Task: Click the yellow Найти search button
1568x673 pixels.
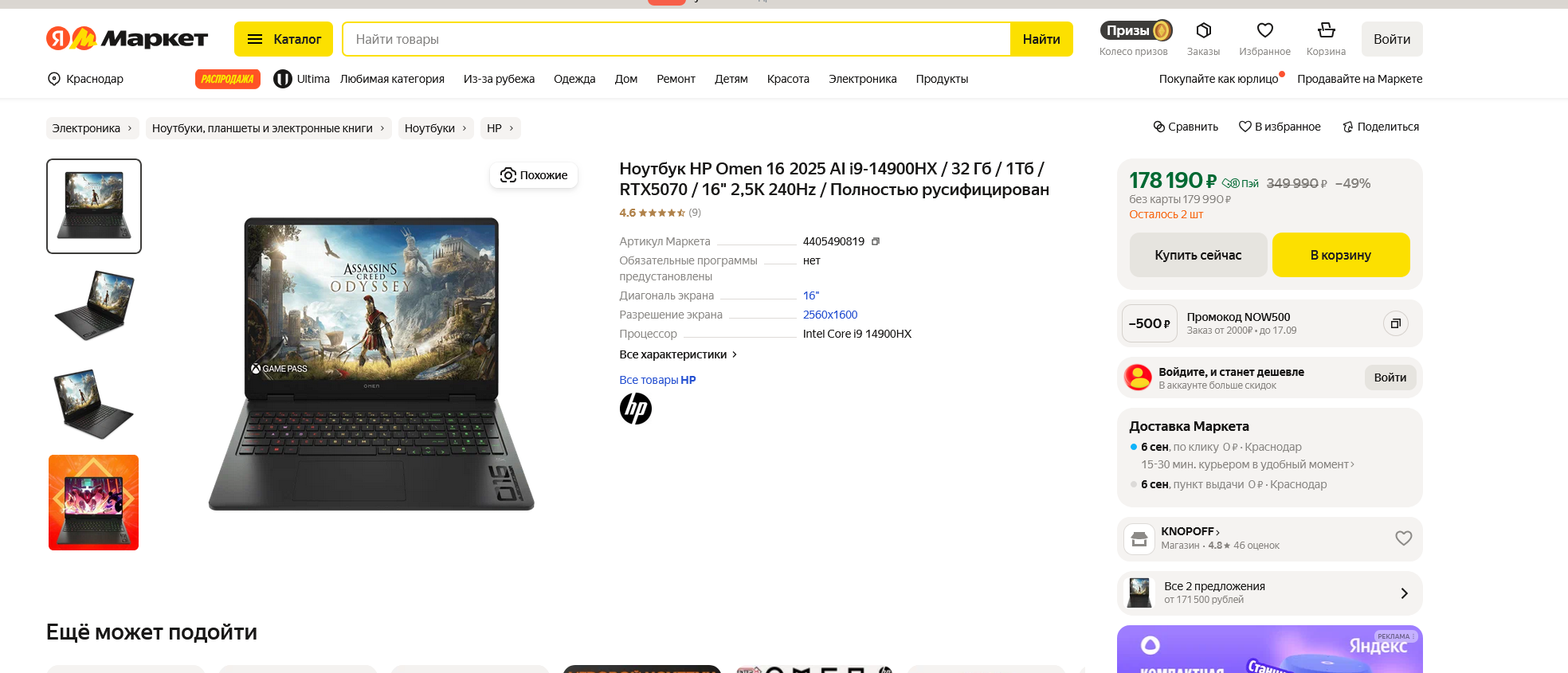Action: pyautogui.click(x=1041, y=39)
